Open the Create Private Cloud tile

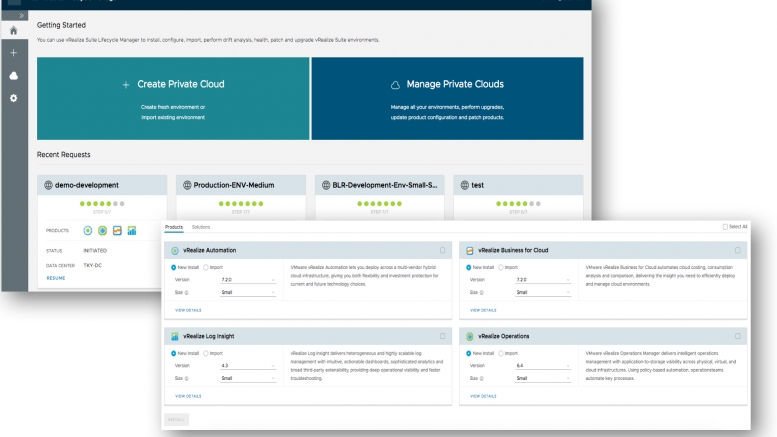(x=173, y=98)
